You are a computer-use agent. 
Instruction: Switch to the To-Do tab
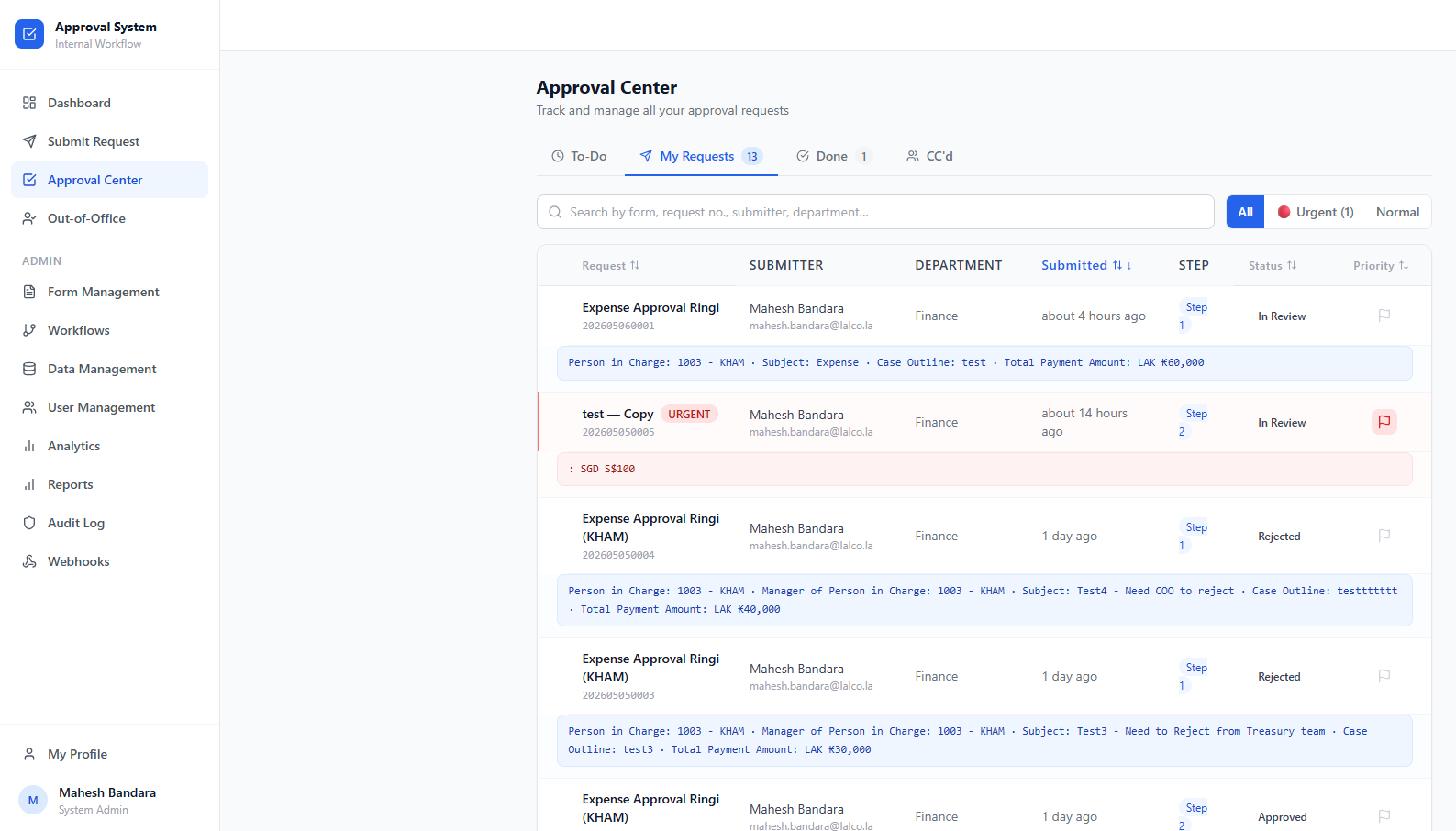click(579, 156)
